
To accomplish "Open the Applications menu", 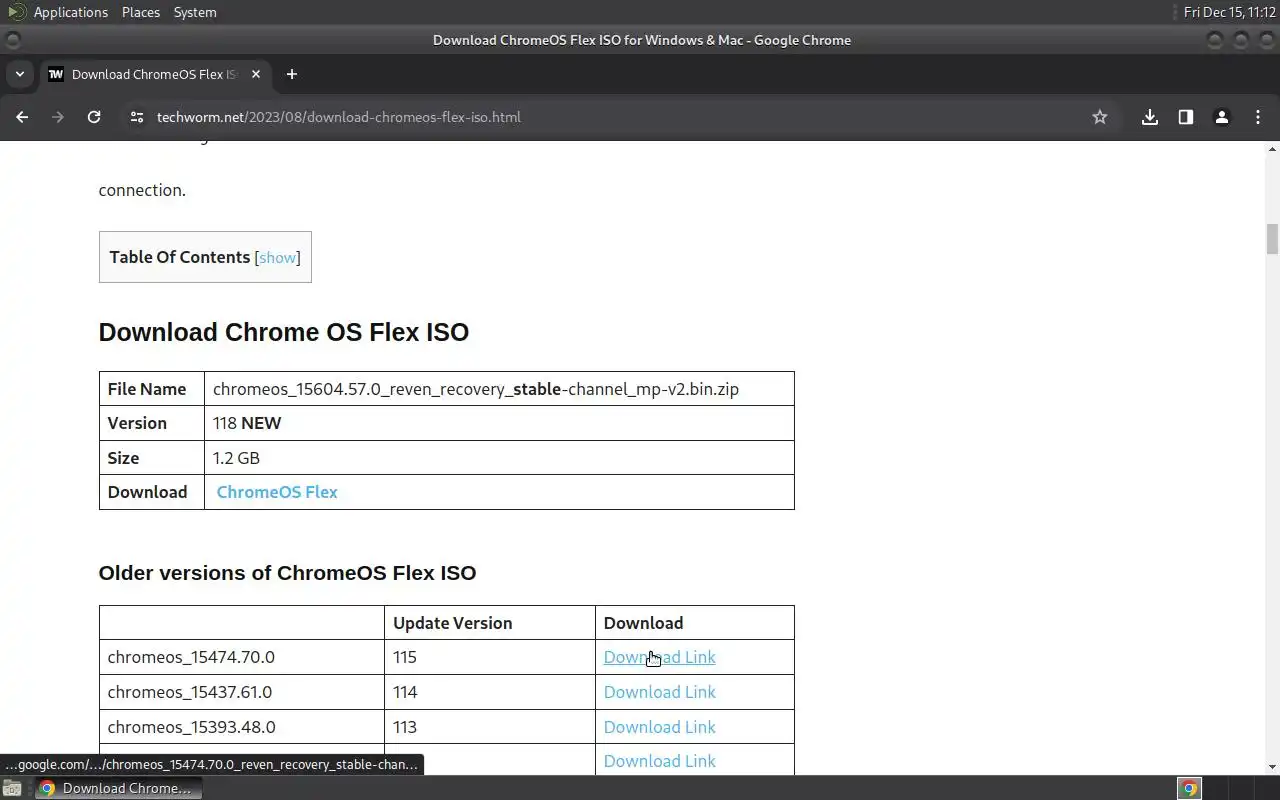I will click(x=70, y=12).
